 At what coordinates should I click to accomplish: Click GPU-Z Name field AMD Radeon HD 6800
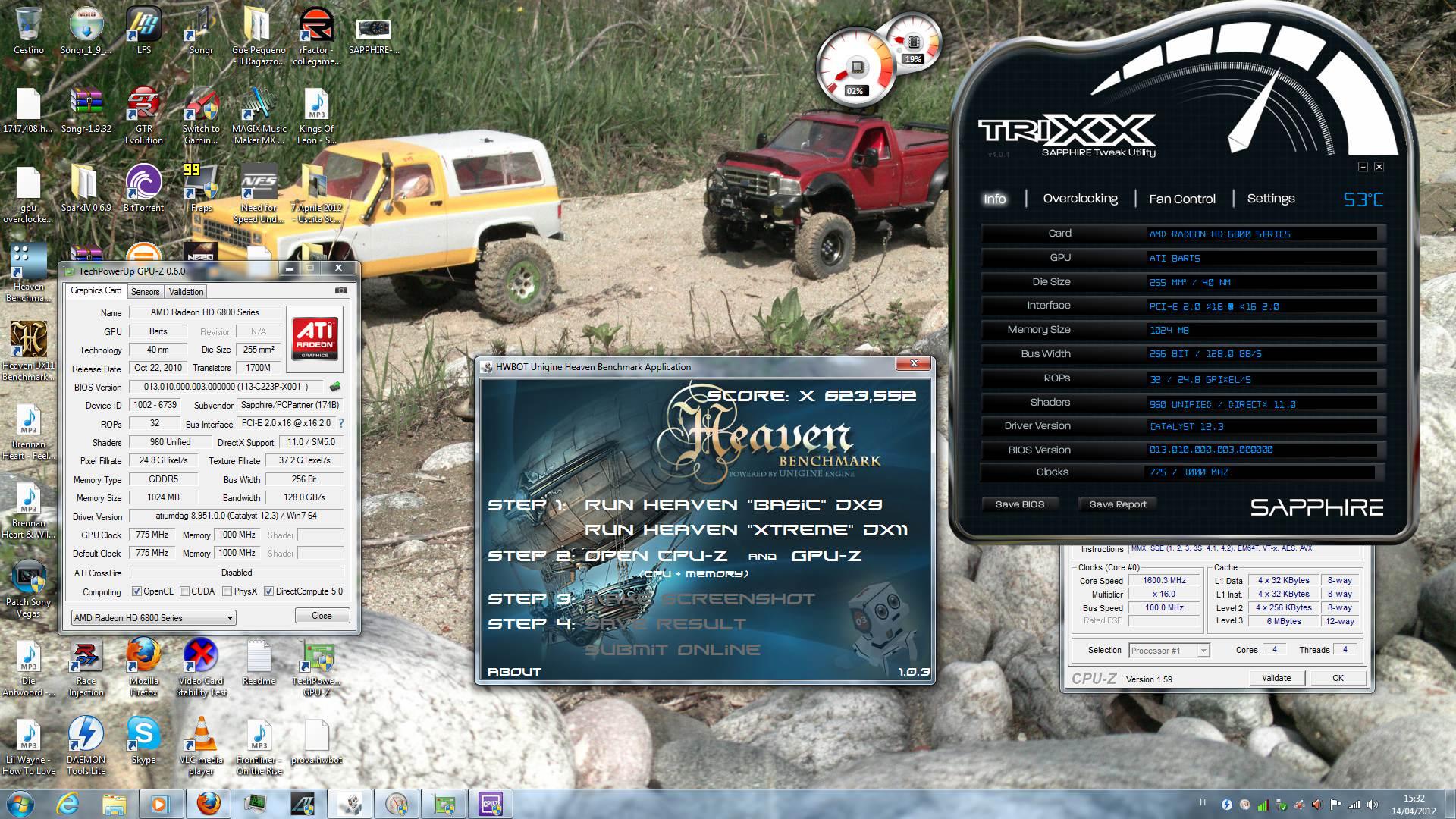click(x=205, y=312)
